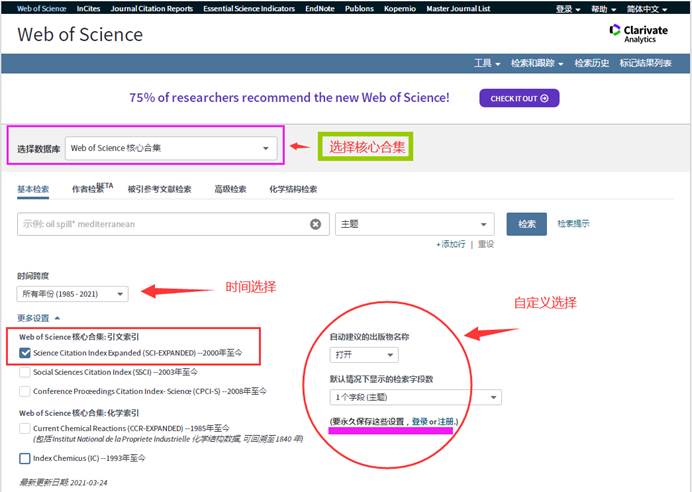This screenshot has height=492, width=692.
Task: Click the +添加行 link
Action: pyautogui.click(x=451, y=244)
